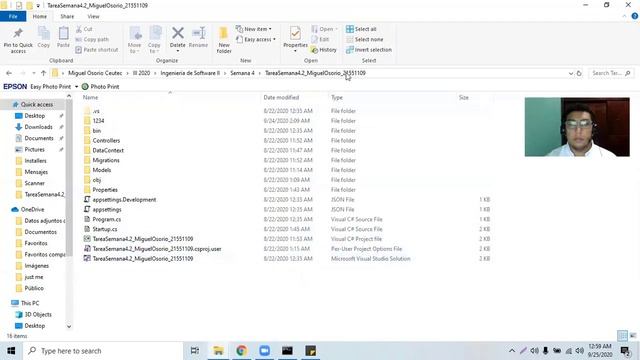
Task: Select the appsettings.Development JSON file
Action: [x=124, y=200]
